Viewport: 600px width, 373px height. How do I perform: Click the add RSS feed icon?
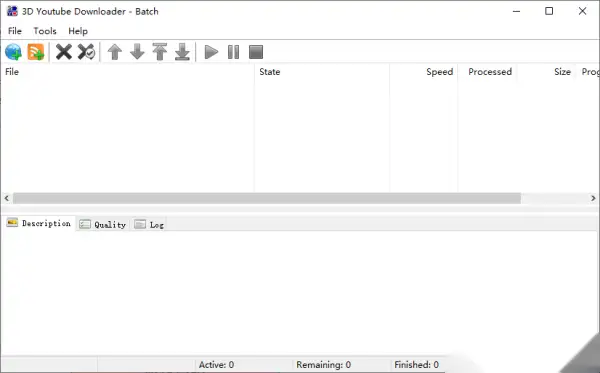point(36,52)
